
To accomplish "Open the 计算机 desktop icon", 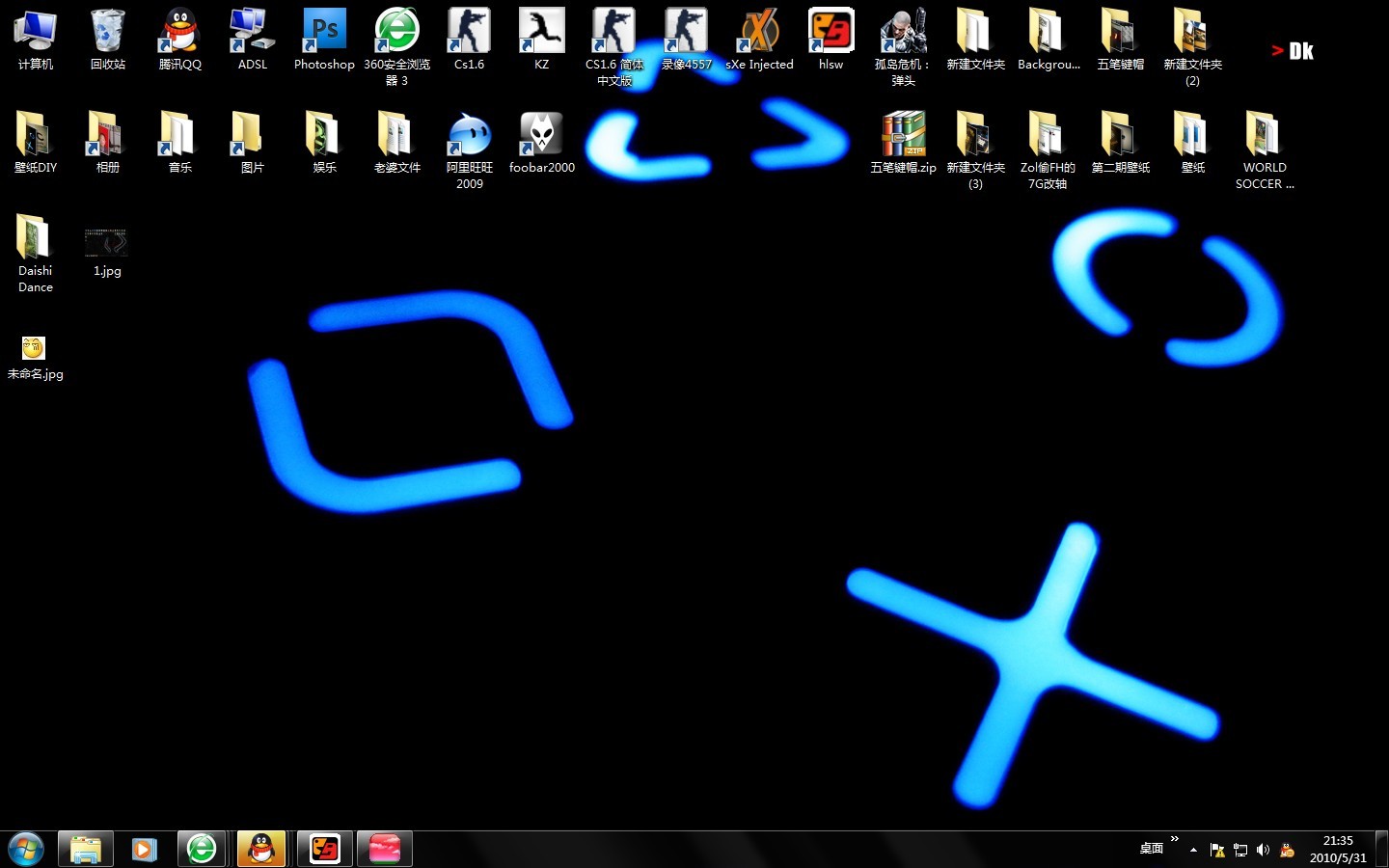I will tap(36, 40).
